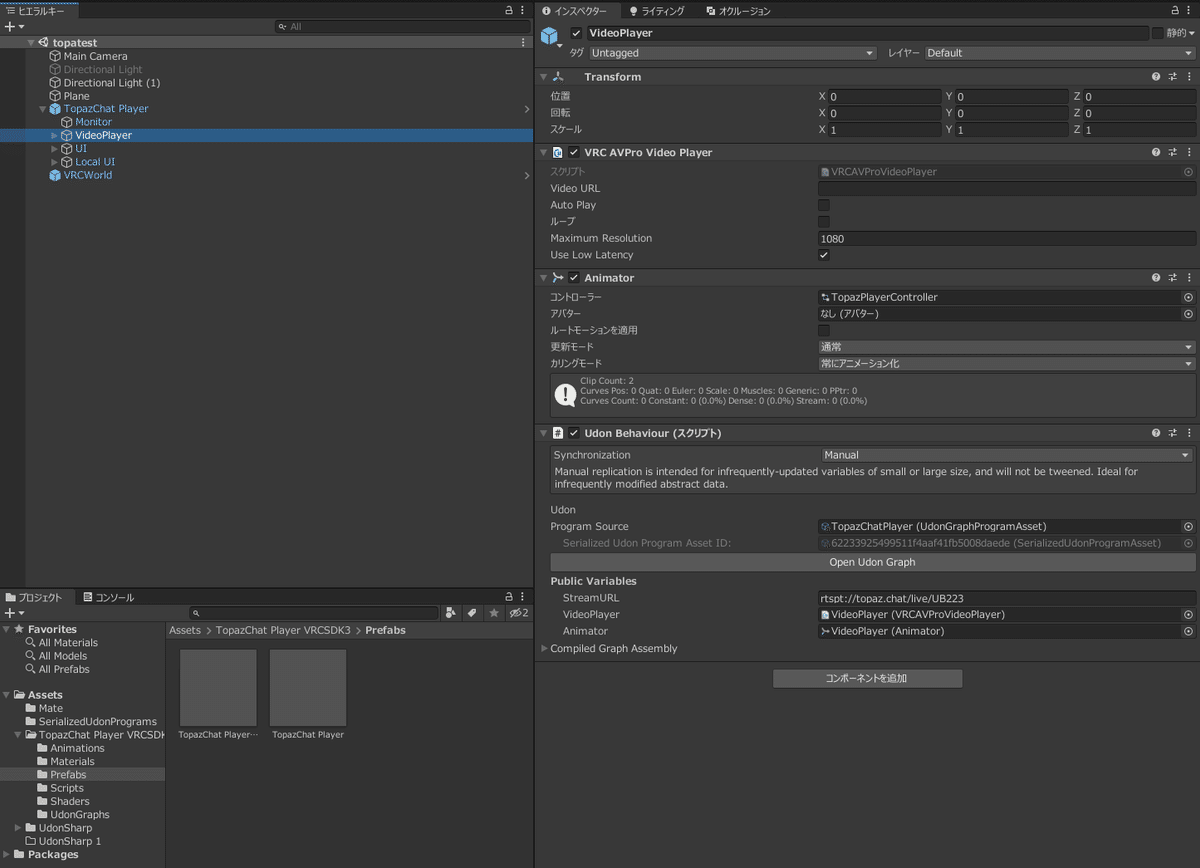Toggle the static (静的) checkbox
Image resolution: width=1200 pixels, height=868 pixels.
[1157, 33]
